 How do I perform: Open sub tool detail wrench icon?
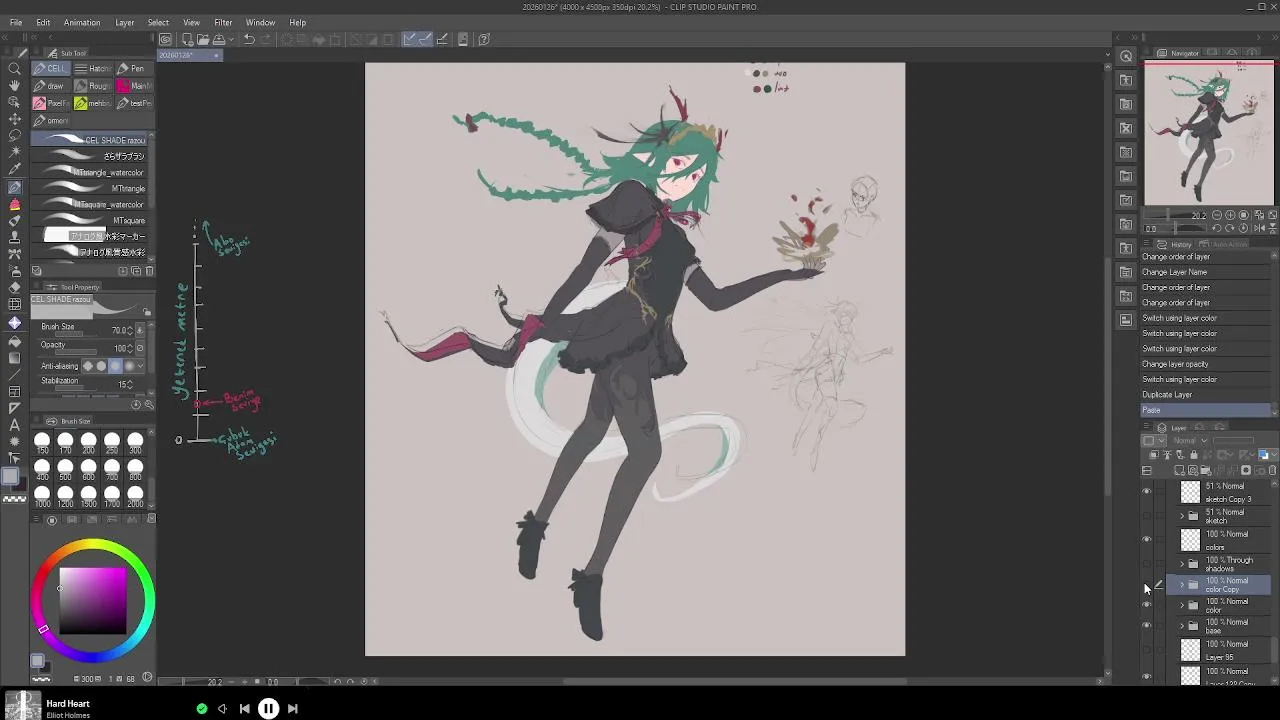pos(149,405)
